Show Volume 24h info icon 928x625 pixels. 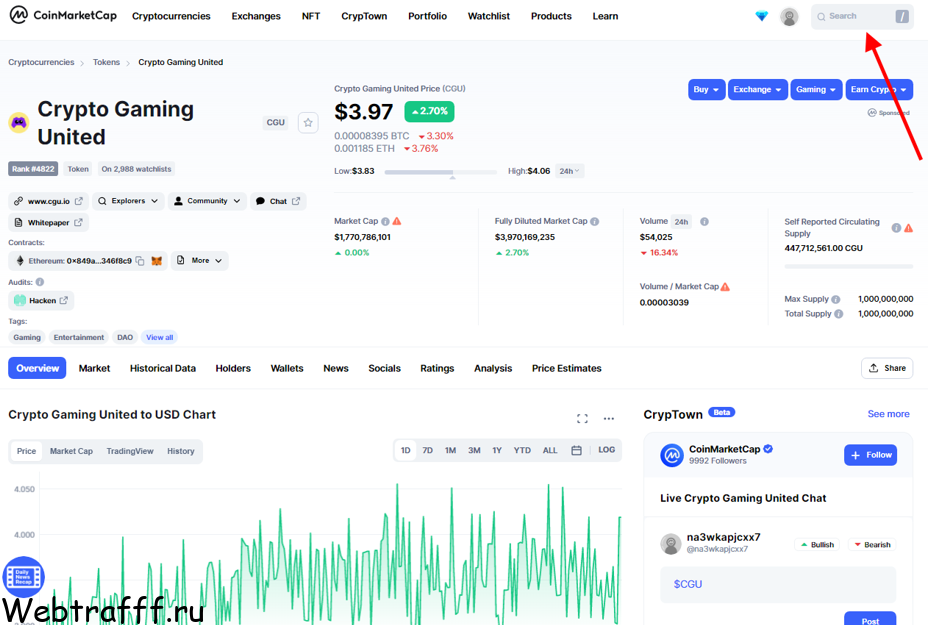[x=704, y=221]
